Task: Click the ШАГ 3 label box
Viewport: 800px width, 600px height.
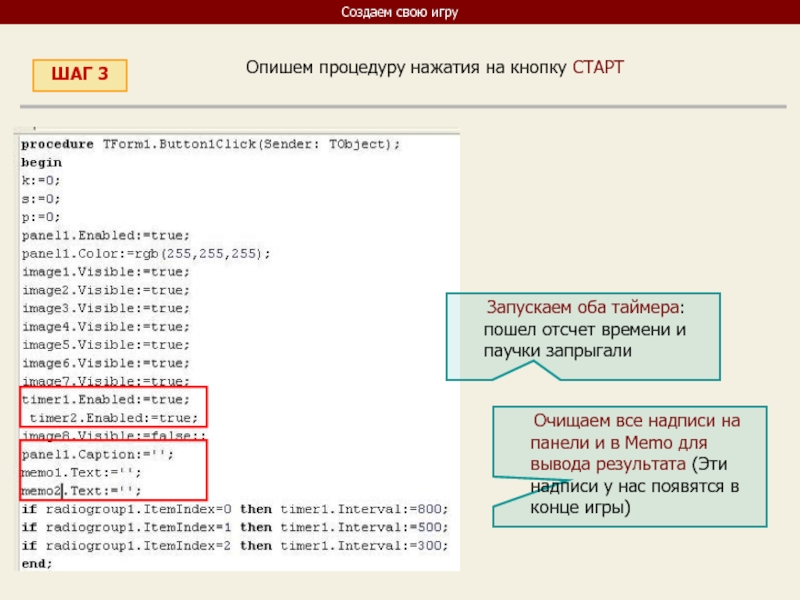Action: [80, 75]
